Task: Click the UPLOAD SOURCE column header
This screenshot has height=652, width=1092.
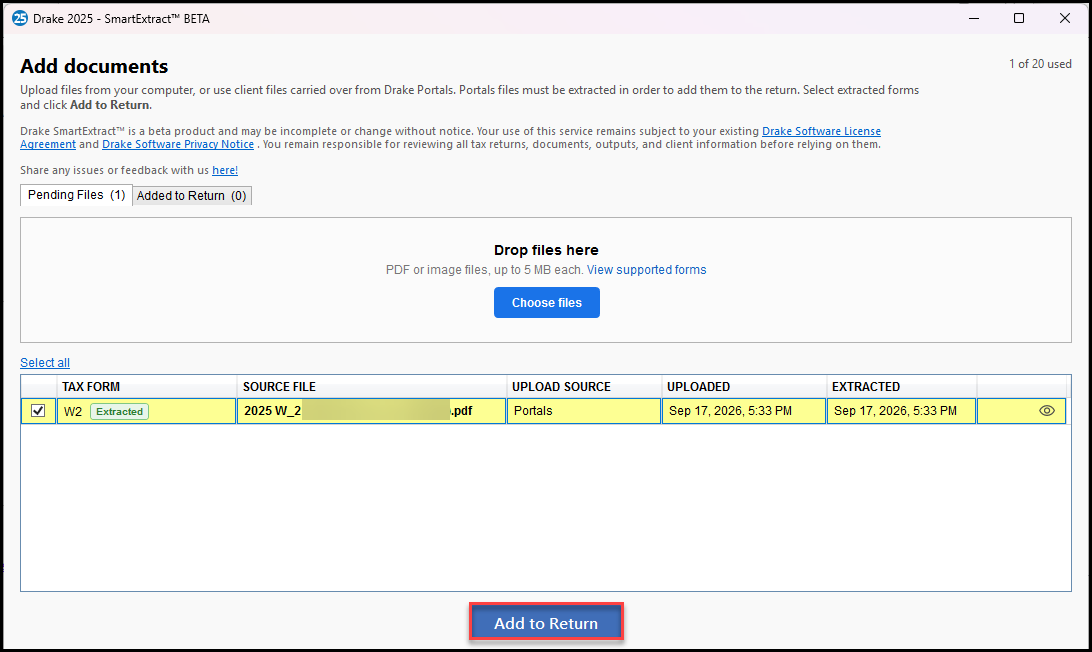Action: click(584, 387)
